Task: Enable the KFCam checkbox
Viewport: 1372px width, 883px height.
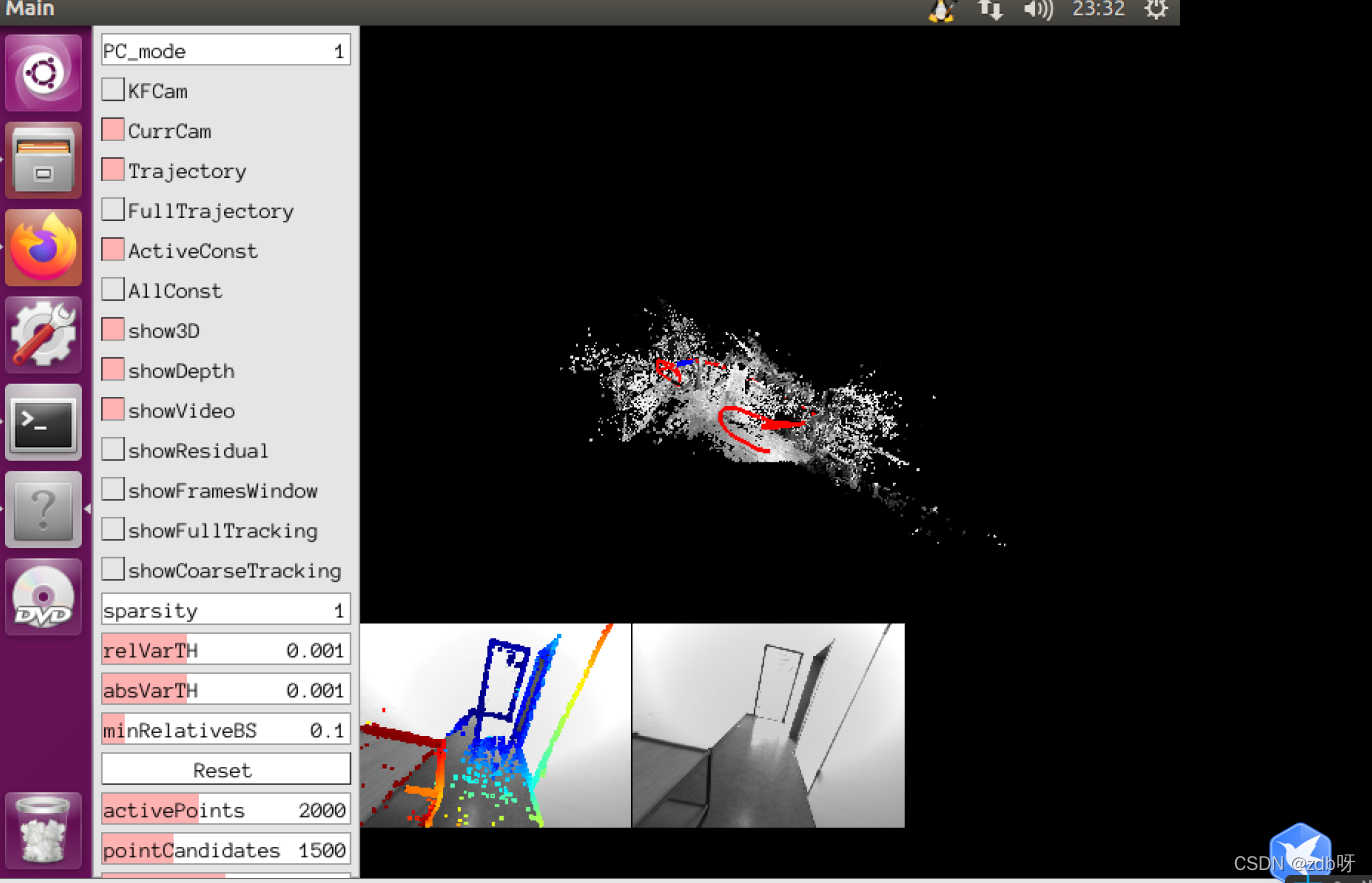Action: coord(113,90)
